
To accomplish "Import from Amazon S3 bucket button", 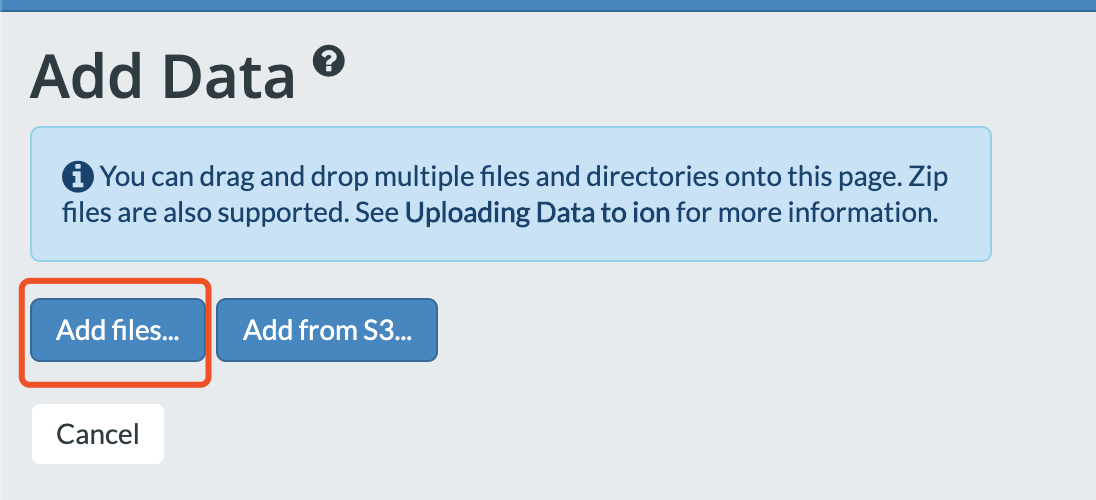I will (x=327, y=330).
